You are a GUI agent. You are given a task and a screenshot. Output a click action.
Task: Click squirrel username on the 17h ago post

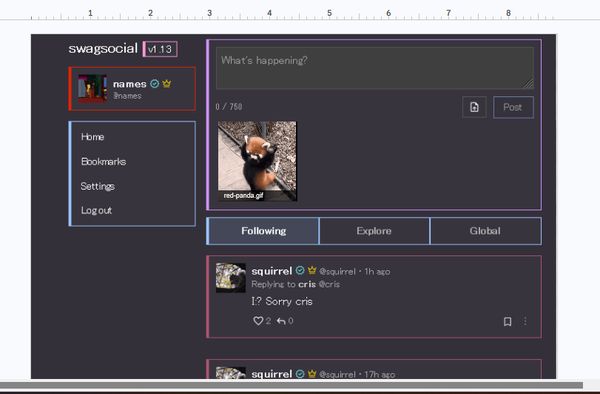(272, 374)
